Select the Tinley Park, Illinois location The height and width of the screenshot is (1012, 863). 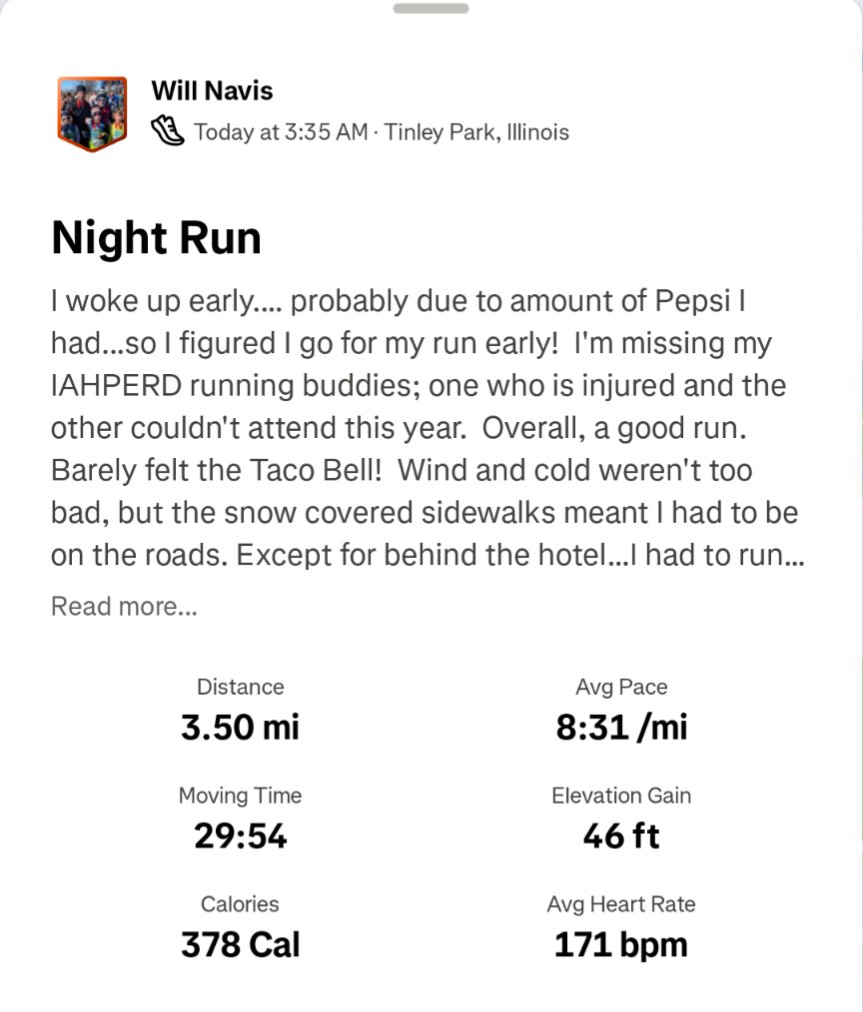tap(476, 132)
